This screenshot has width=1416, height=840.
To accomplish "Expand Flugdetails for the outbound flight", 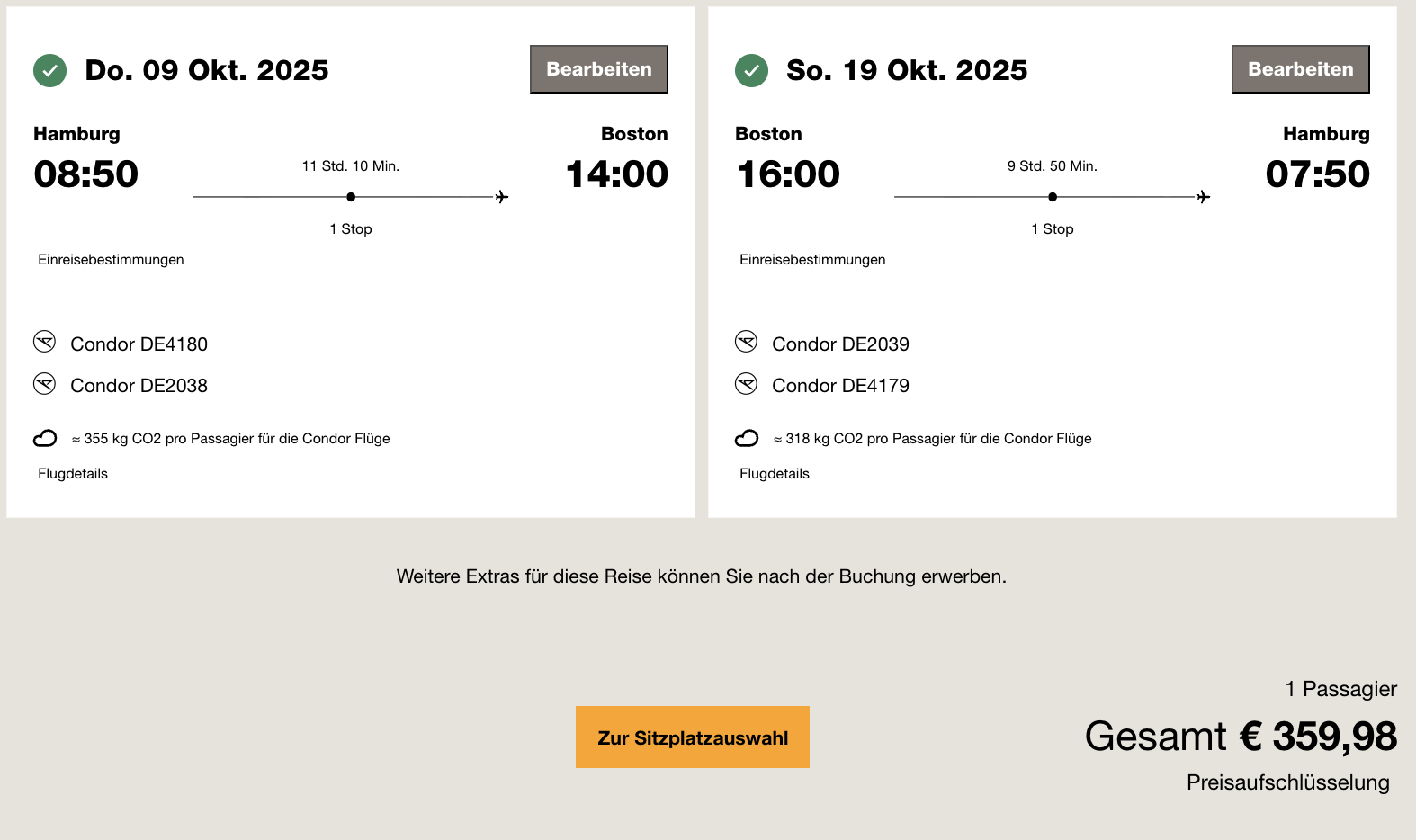I will click(73, 474).
